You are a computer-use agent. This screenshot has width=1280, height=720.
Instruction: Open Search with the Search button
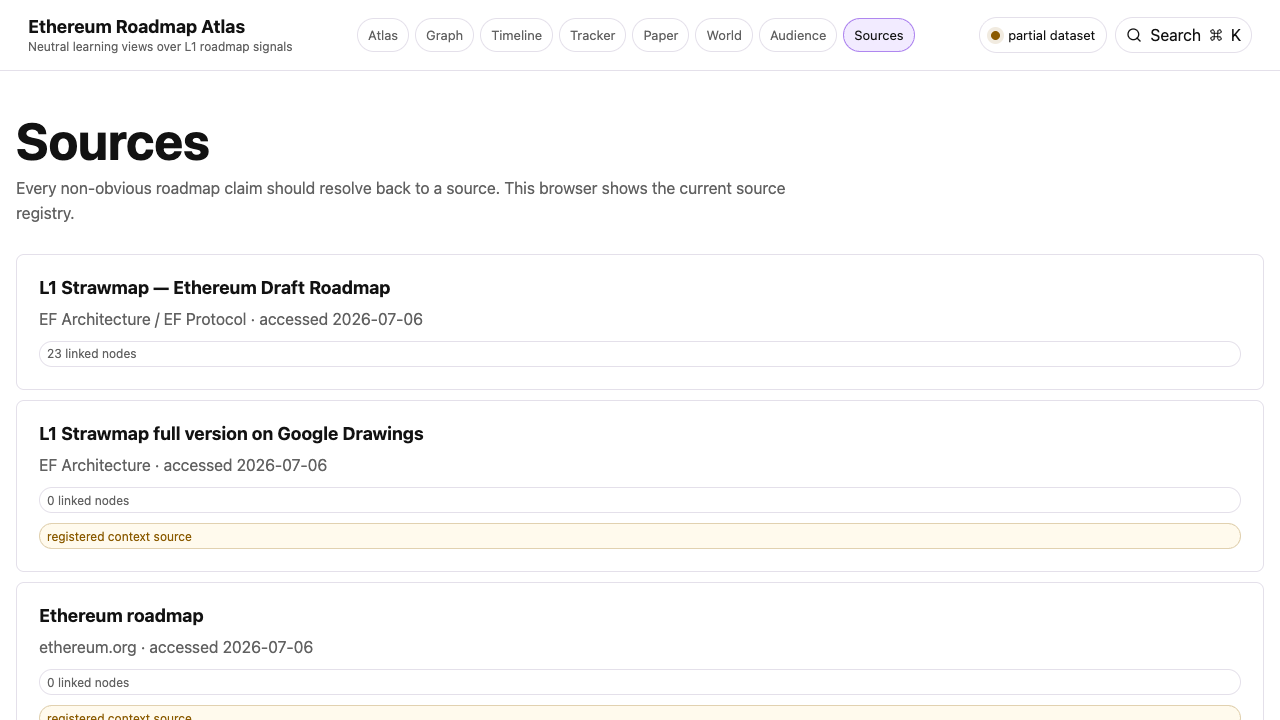(1183, 35)
